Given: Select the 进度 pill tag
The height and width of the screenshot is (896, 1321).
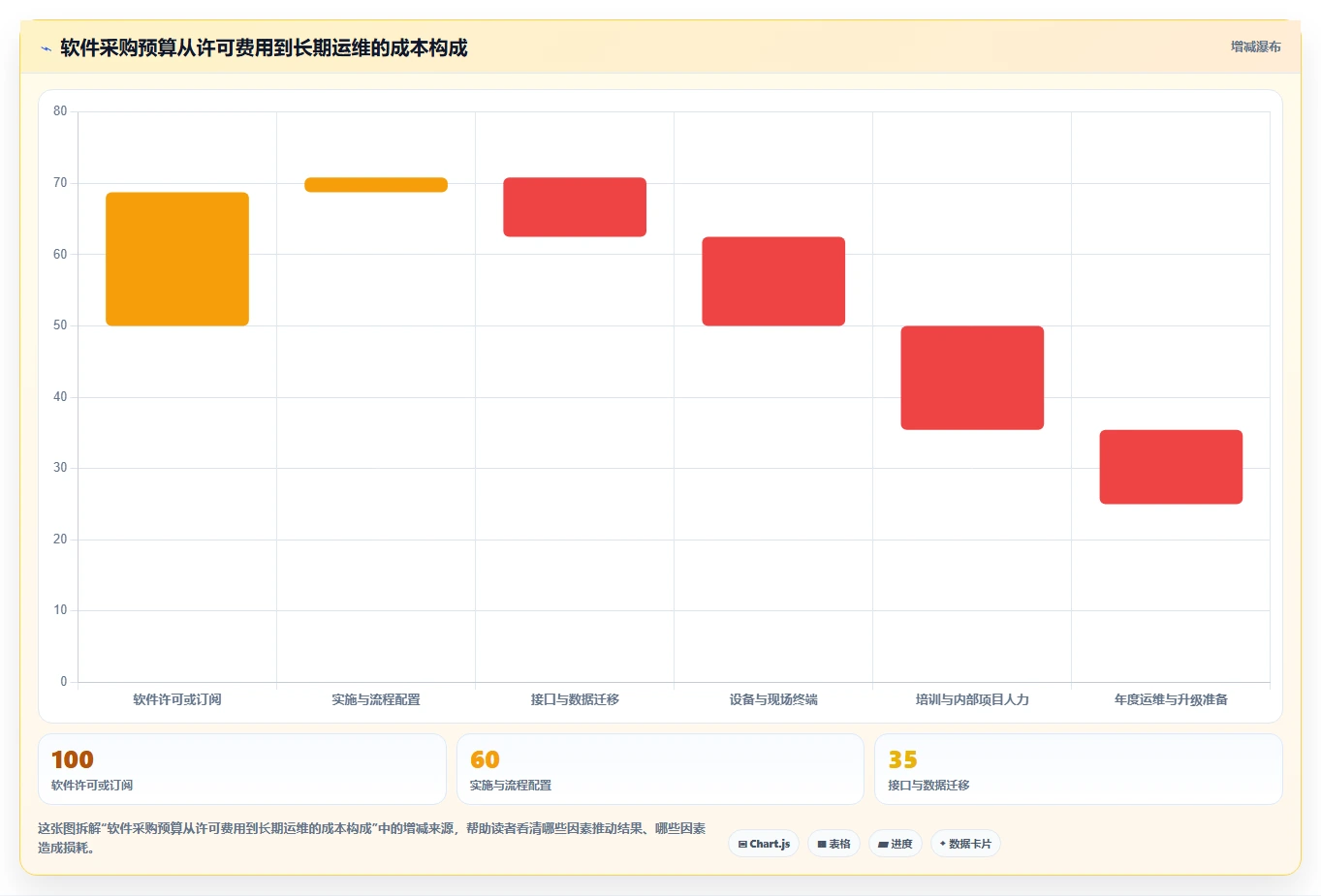Looking at the screenshot, I should coord(896,844).
